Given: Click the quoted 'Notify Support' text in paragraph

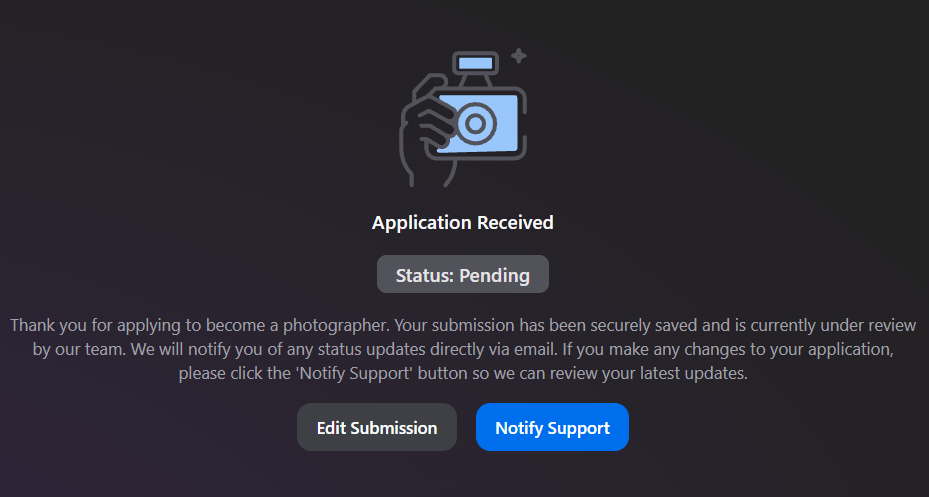Looking at the screenshot, I should pos(354,374).
